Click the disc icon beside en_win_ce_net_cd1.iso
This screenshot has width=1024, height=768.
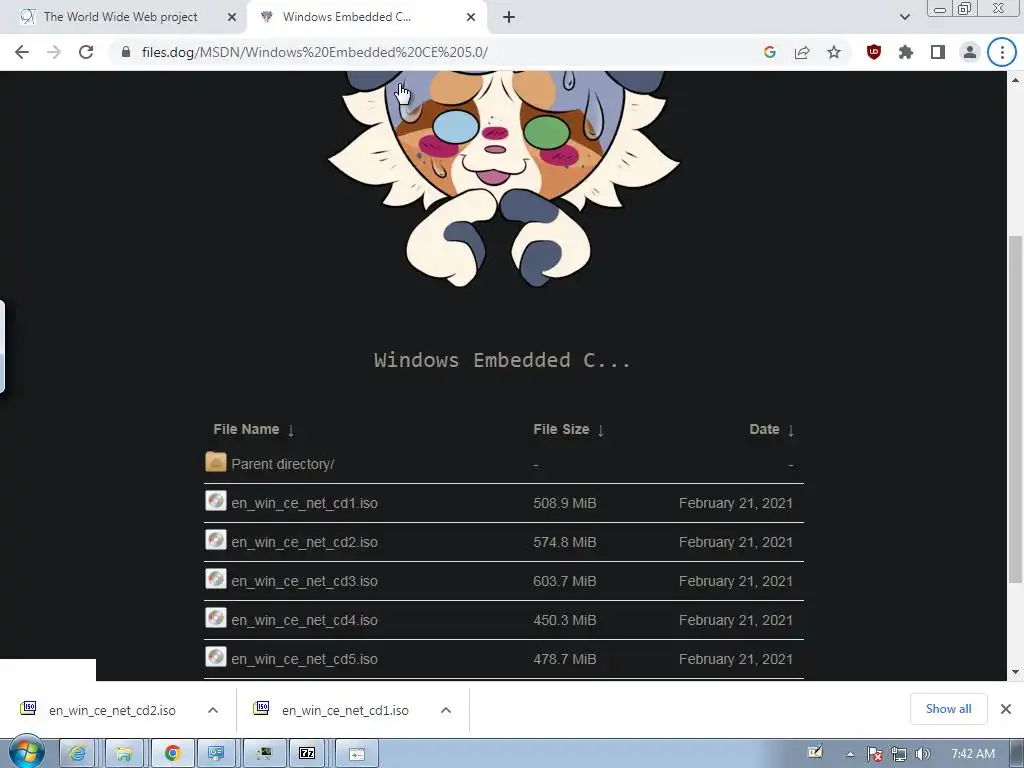tap(216, 501)
